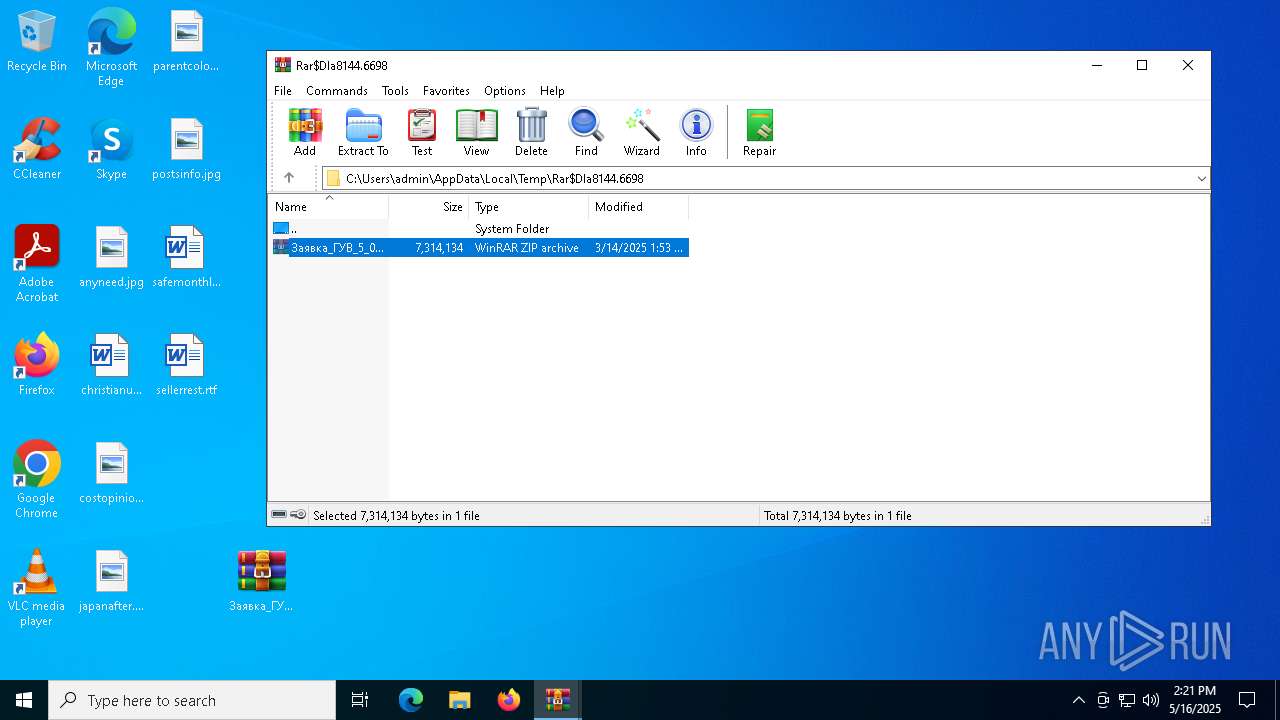Select the Microsoft Edge desktop shortcut
The image size is (1280, 720).
tap(111, 48)
